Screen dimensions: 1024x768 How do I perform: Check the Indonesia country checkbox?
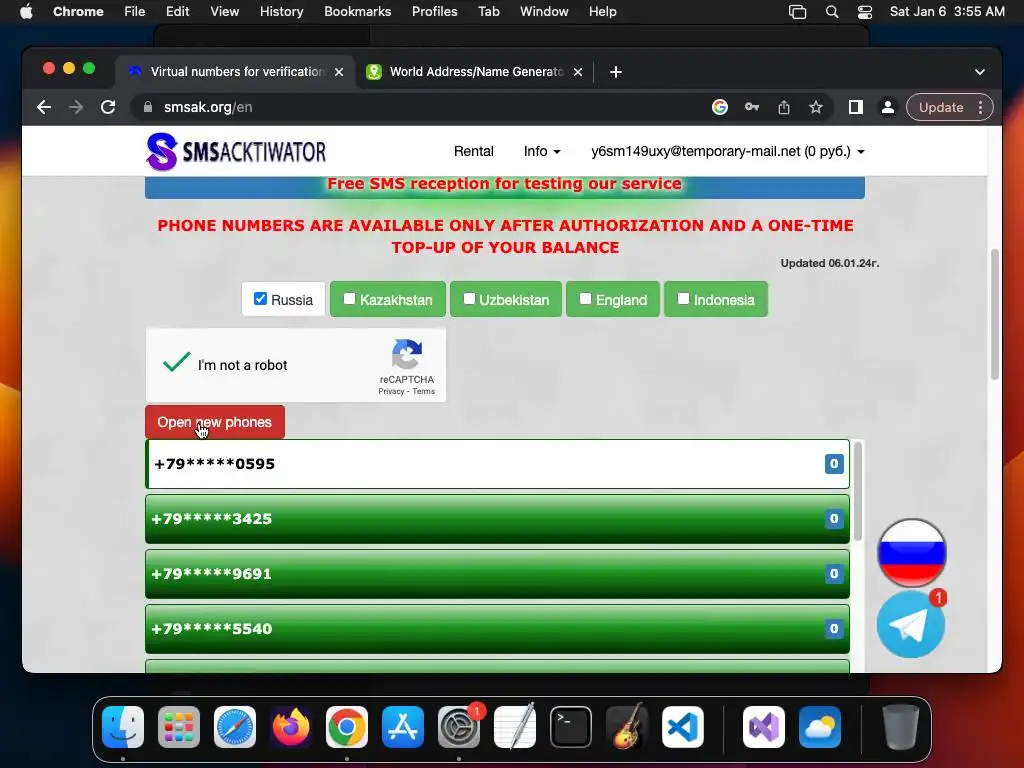coord(683,298)
